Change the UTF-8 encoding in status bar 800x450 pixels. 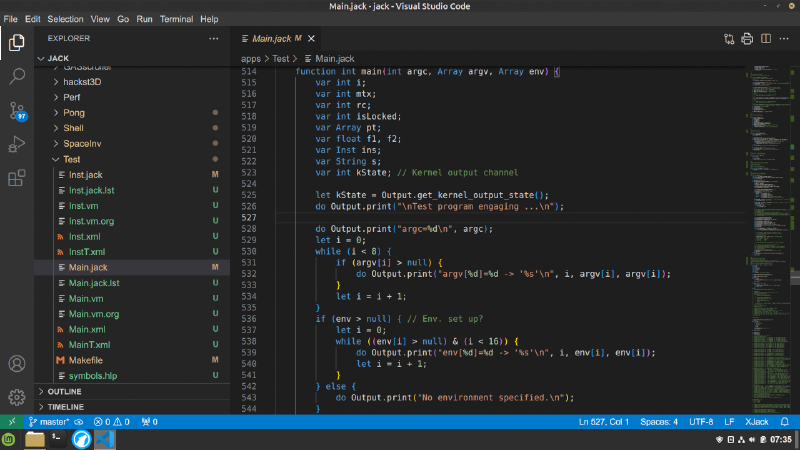[x=701, y=422]
